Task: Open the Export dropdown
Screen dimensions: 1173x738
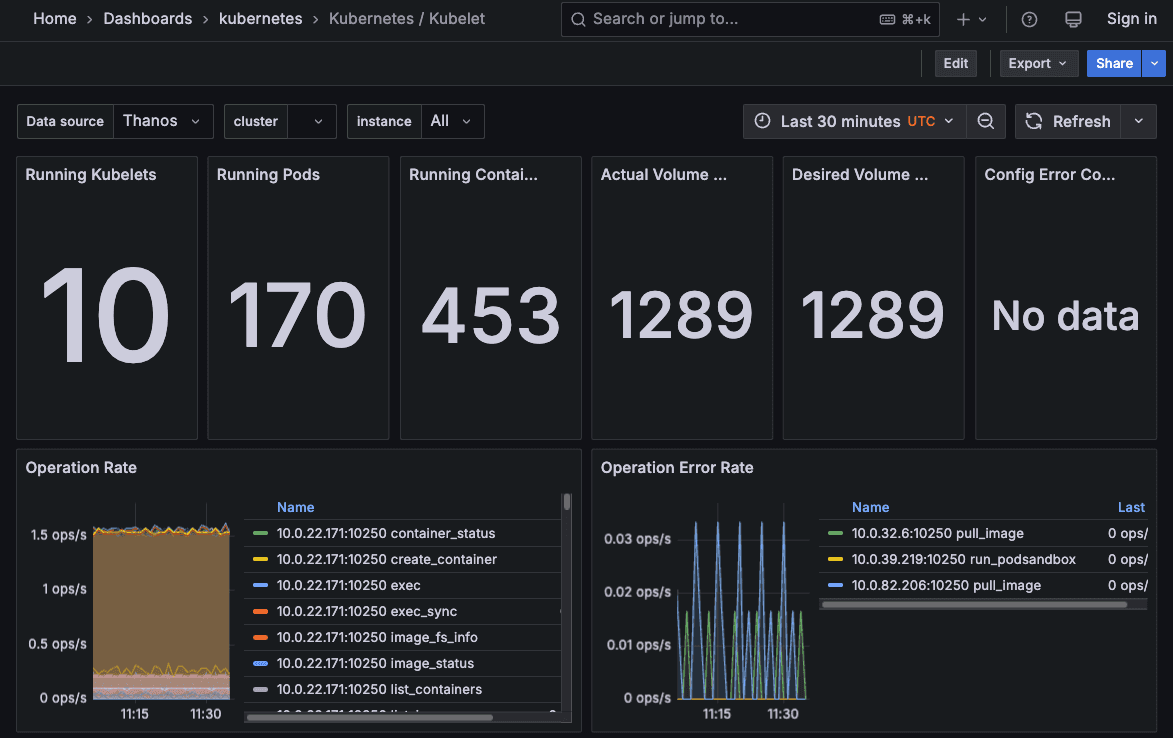Action: [1038, 64]
